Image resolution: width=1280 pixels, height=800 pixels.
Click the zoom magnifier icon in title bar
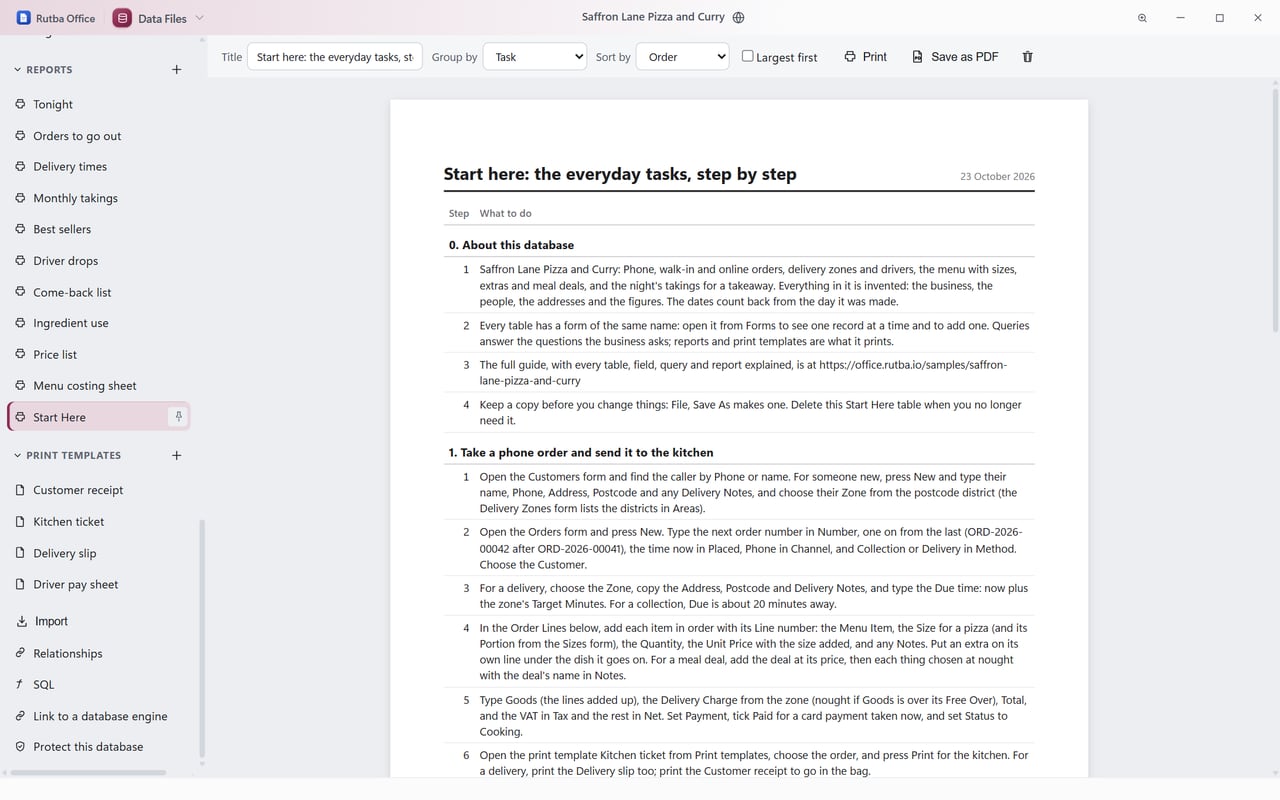coord(1142,18)
